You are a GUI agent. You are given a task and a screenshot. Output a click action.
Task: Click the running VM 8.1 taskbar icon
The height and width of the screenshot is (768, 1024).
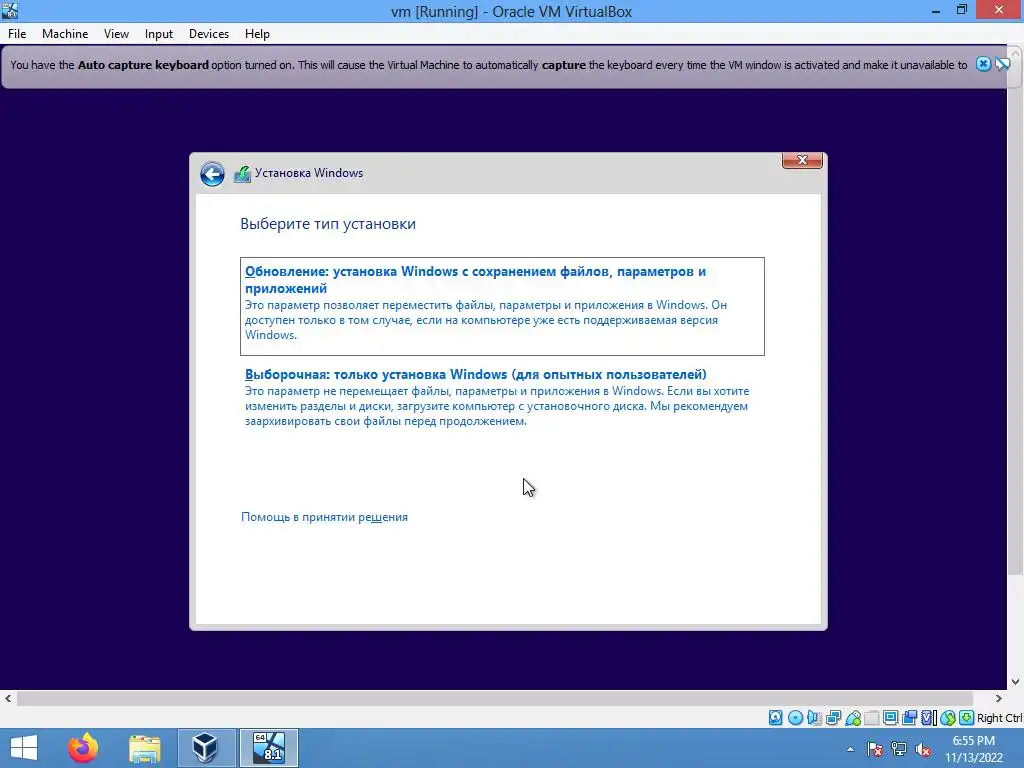(x=268, y=748)
